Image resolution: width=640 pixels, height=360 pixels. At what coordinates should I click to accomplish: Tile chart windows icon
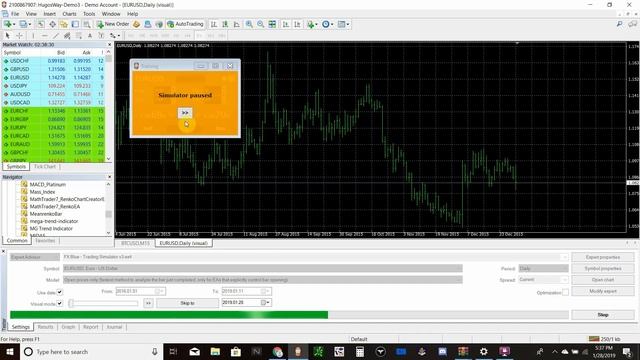click(x=272, y=24)
